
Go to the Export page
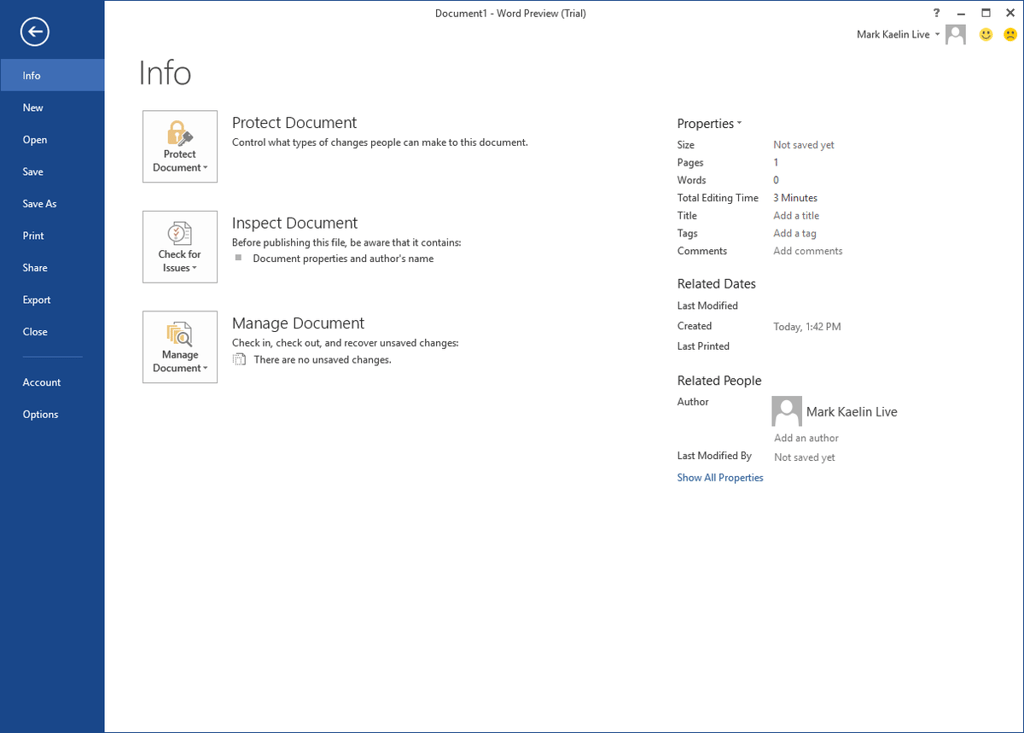(52, 299)
